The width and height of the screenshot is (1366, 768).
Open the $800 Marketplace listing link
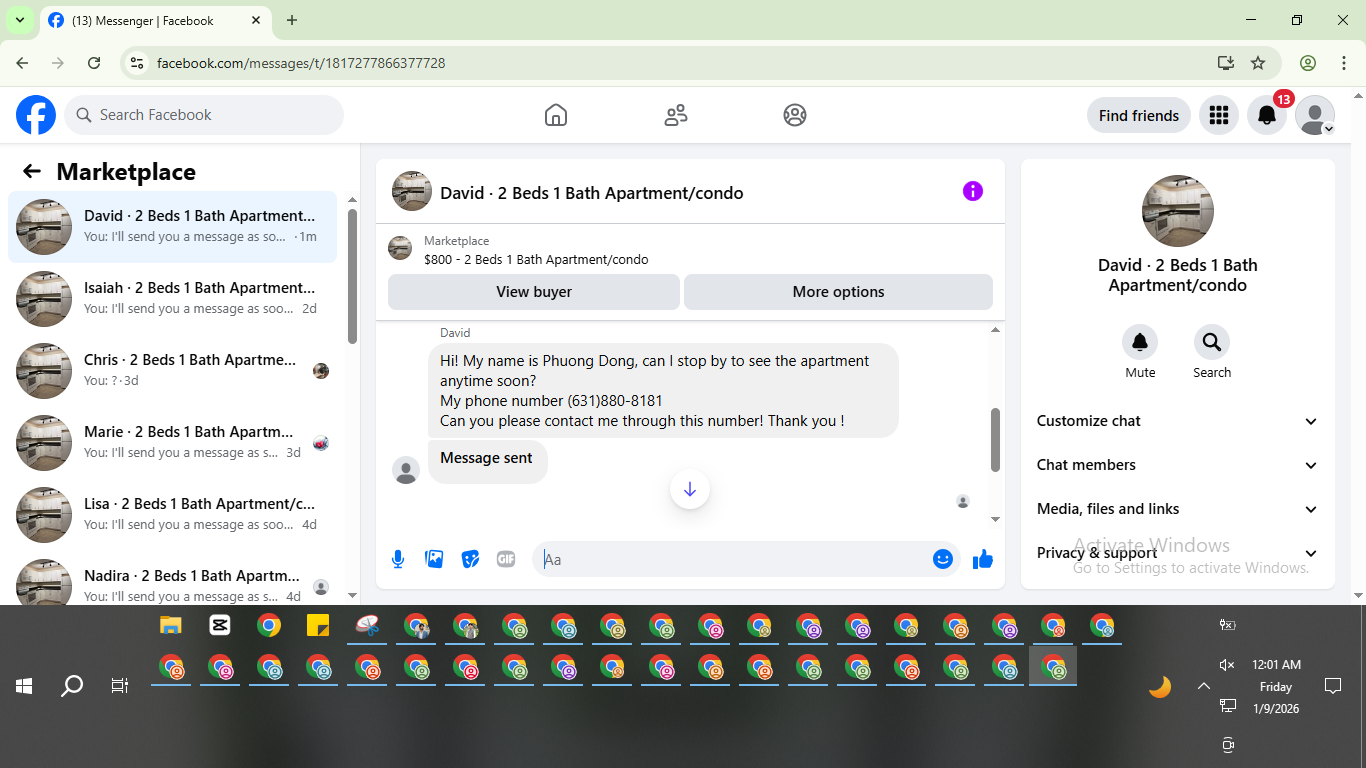click(536, 260)
